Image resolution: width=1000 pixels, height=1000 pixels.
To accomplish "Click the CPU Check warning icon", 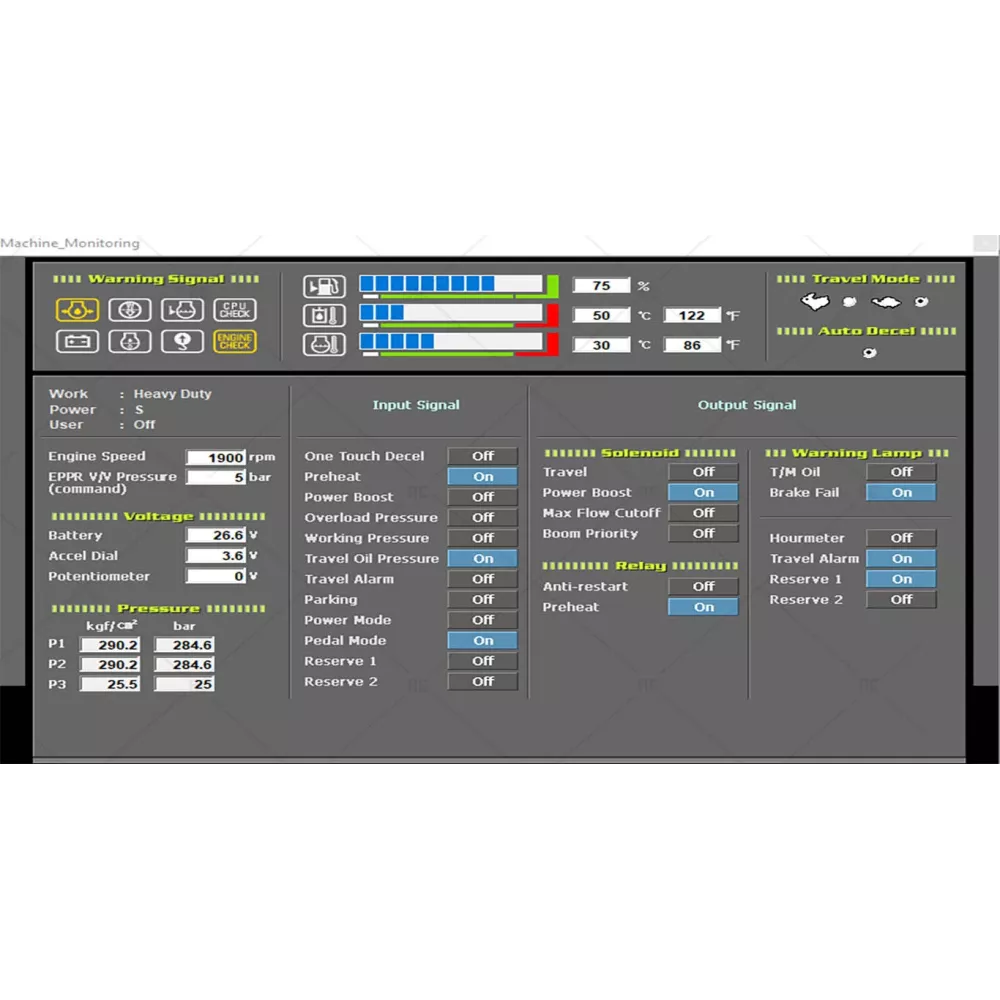I will [x=235, y=310].
